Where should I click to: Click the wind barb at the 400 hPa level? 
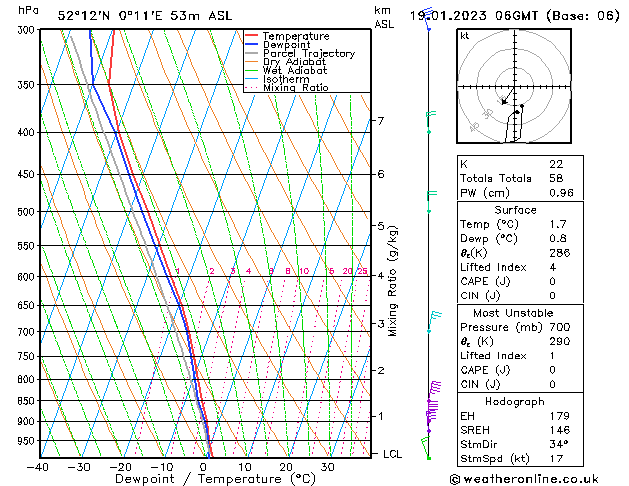tap(430, 122)
